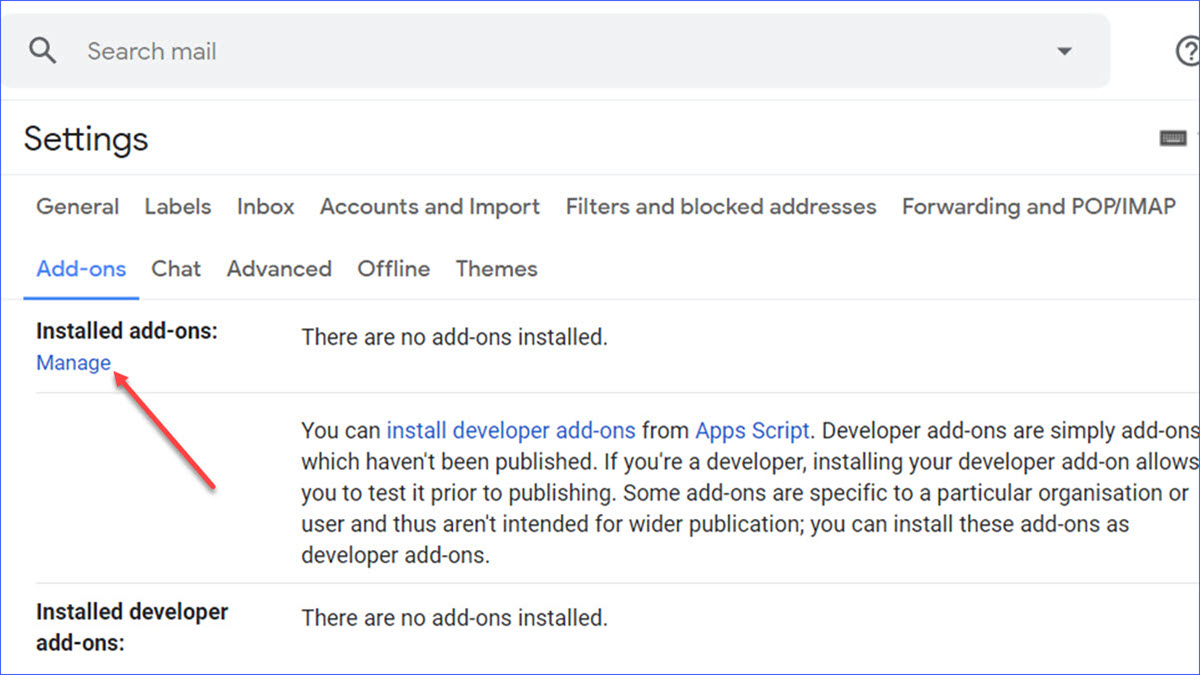This screenshot has width=1200, height=675.
Task: Switch to the Advanced tab
Action: click(279, 269)
